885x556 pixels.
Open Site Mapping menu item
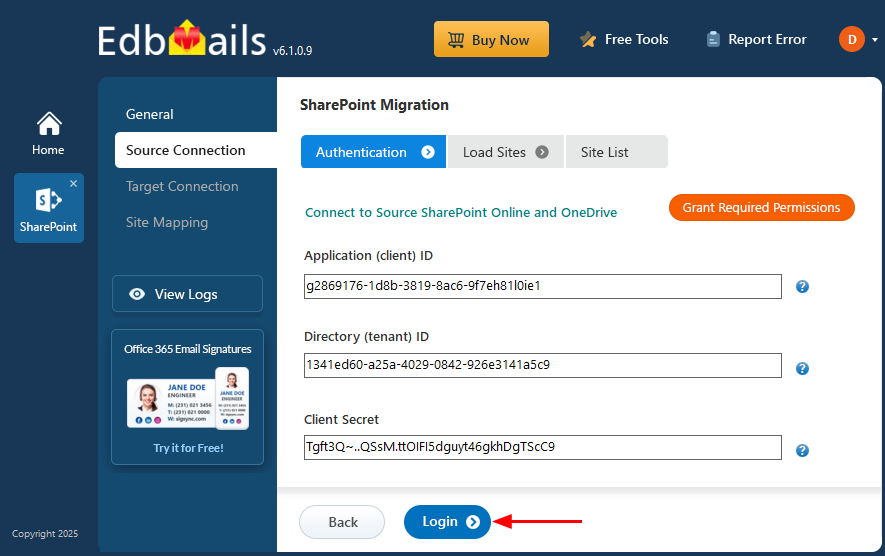point(167,222)
